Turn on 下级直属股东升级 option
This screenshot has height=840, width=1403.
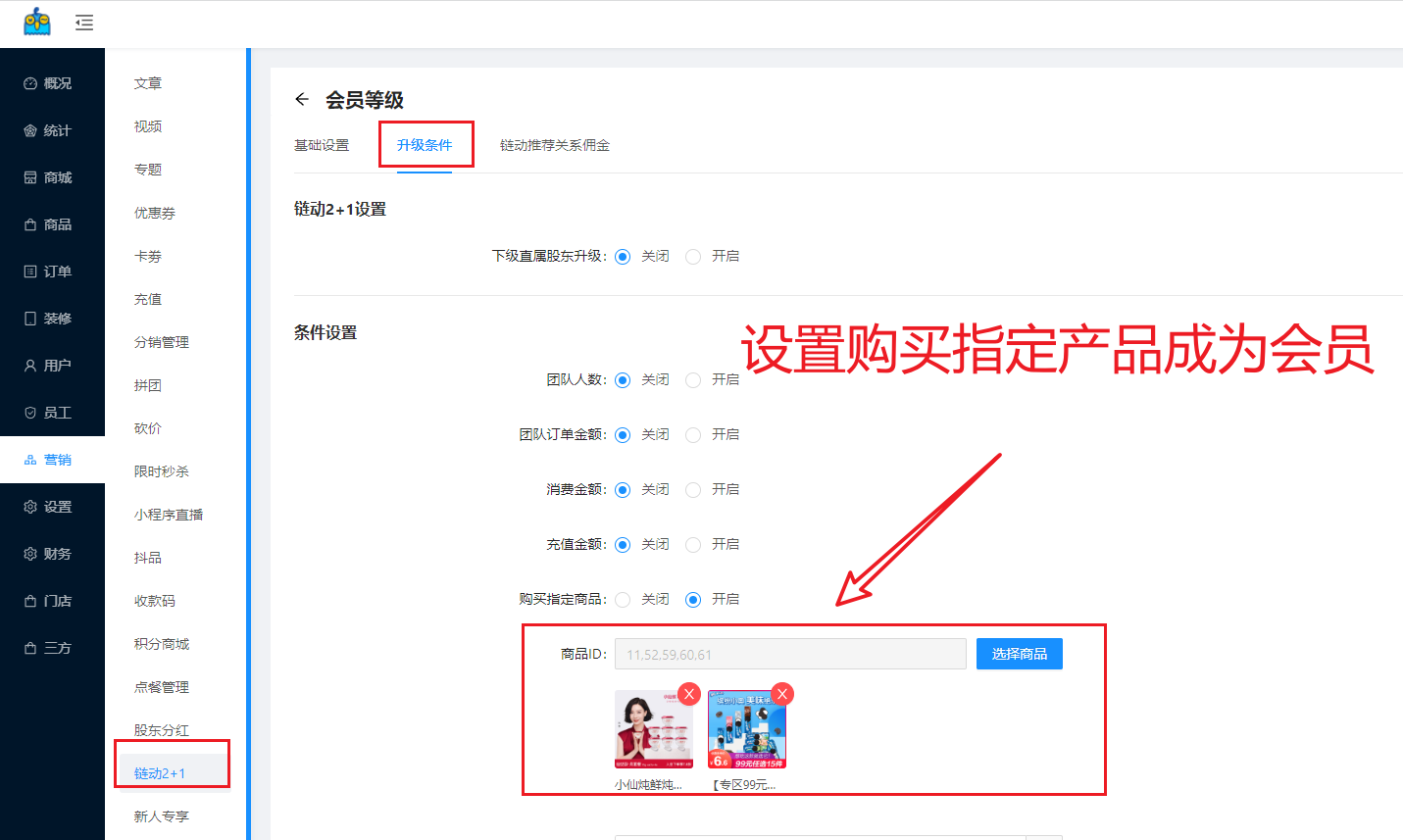coord(693,257)
